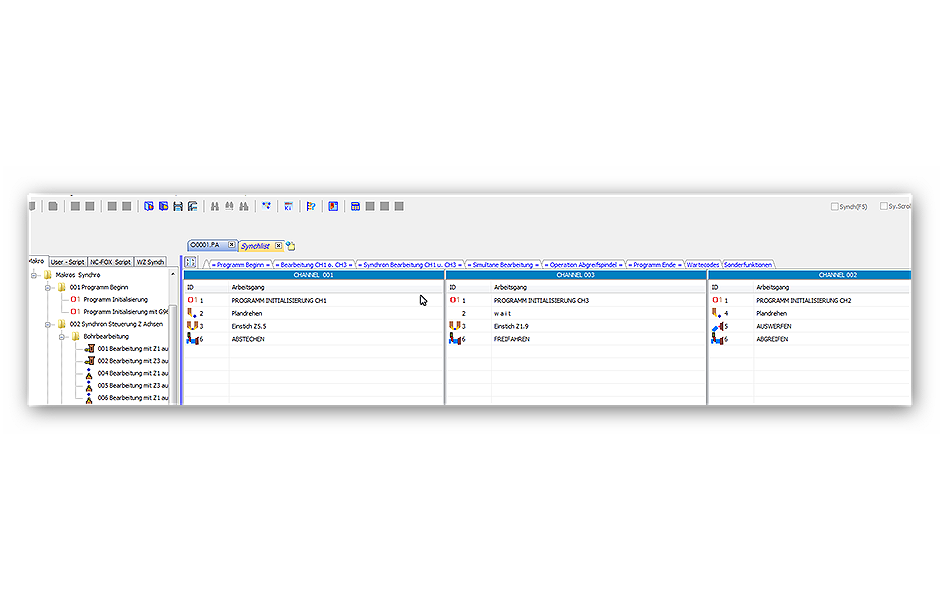Click the CHANNEL 003 column header
940x600 pixels.
click(575, 274)
